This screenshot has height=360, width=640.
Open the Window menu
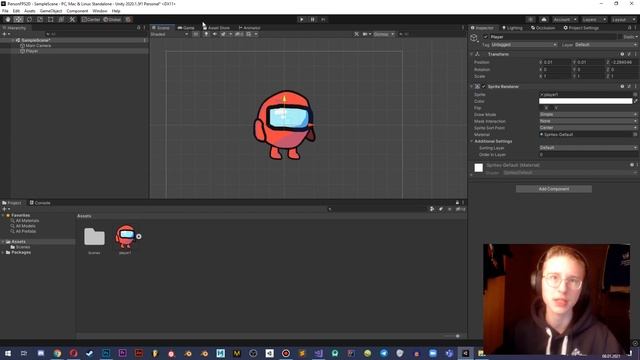(x=100, y=11)
